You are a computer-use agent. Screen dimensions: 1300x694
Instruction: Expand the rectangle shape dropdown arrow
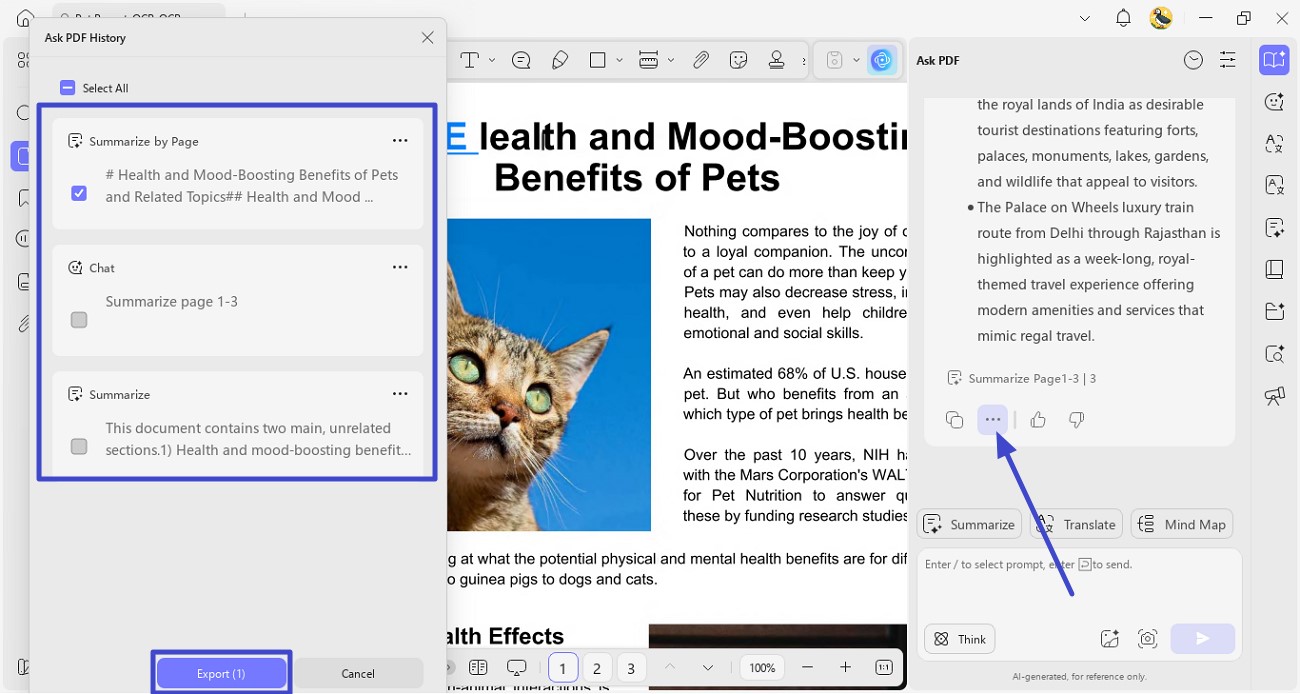(x=619, y=60)
